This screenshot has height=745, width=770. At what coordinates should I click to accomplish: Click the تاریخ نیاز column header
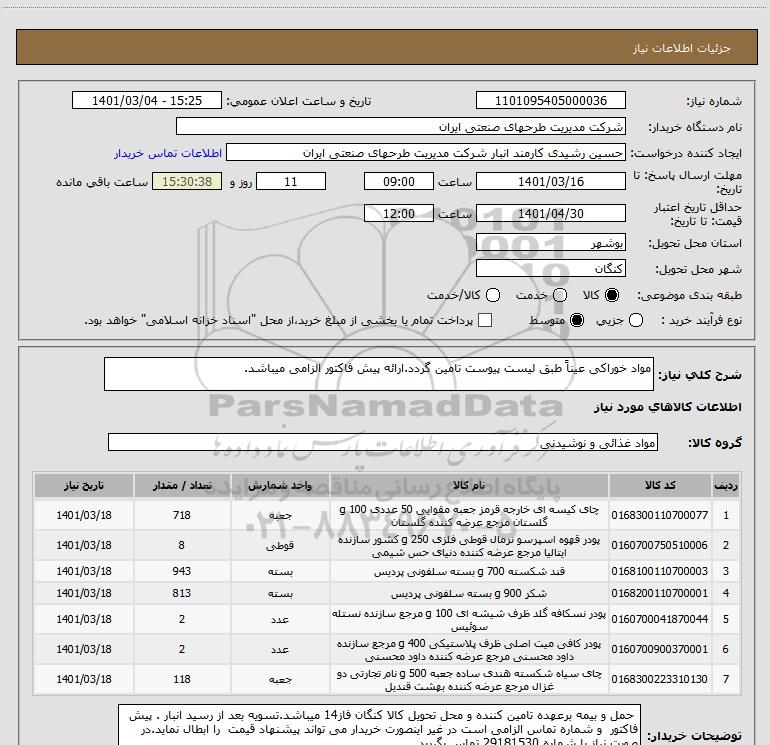(x=84, y=486)
